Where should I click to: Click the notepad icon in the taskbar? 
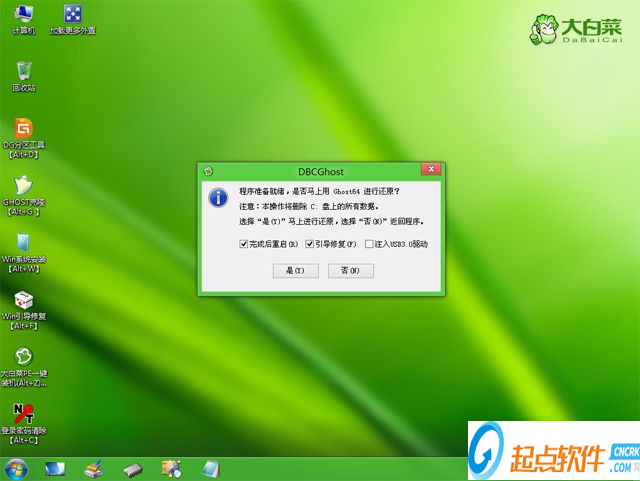pos(211,469)
